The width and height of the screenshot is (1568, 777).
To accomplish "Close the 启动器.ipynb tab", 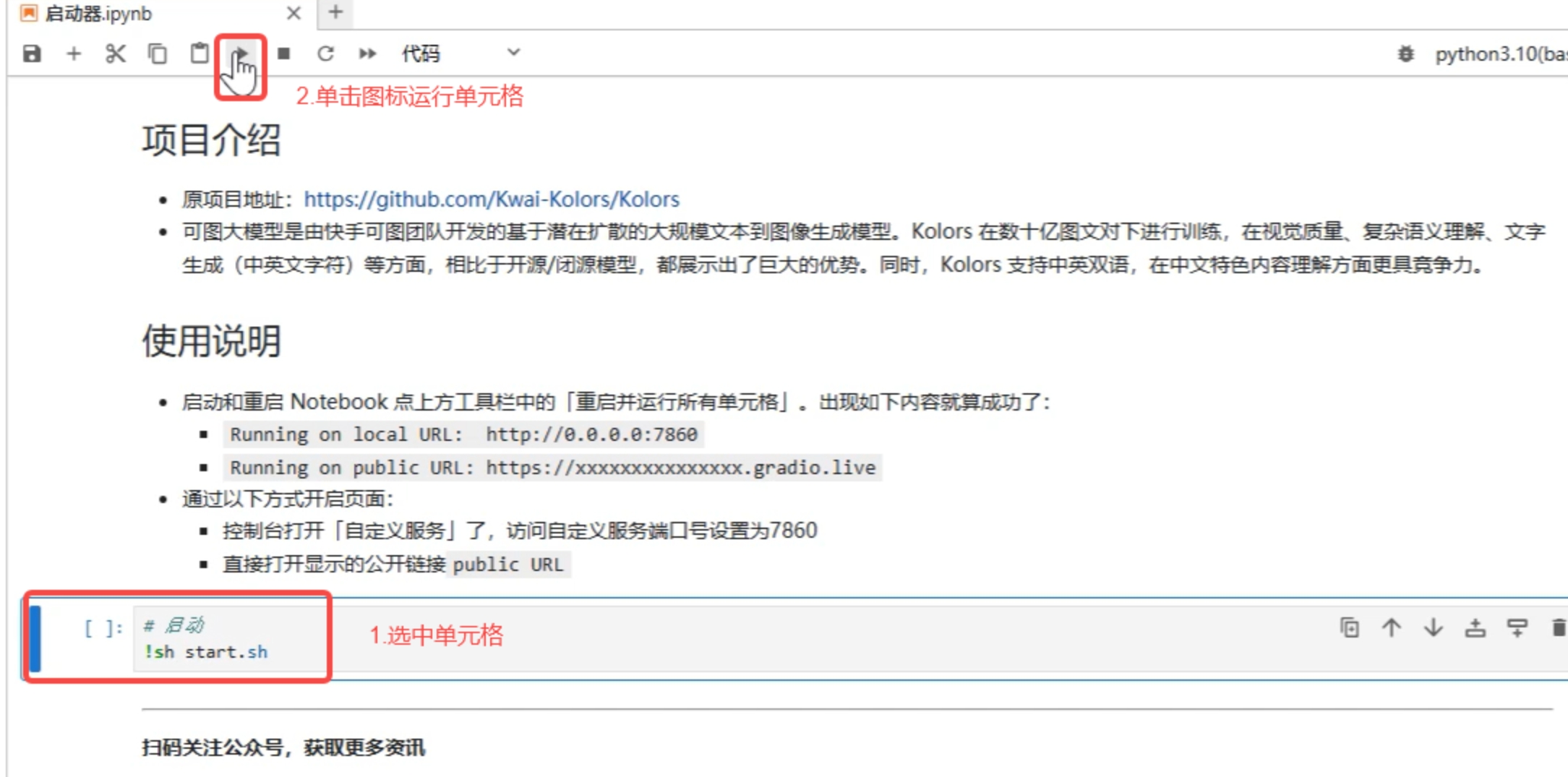I will [x=294, y=14].
